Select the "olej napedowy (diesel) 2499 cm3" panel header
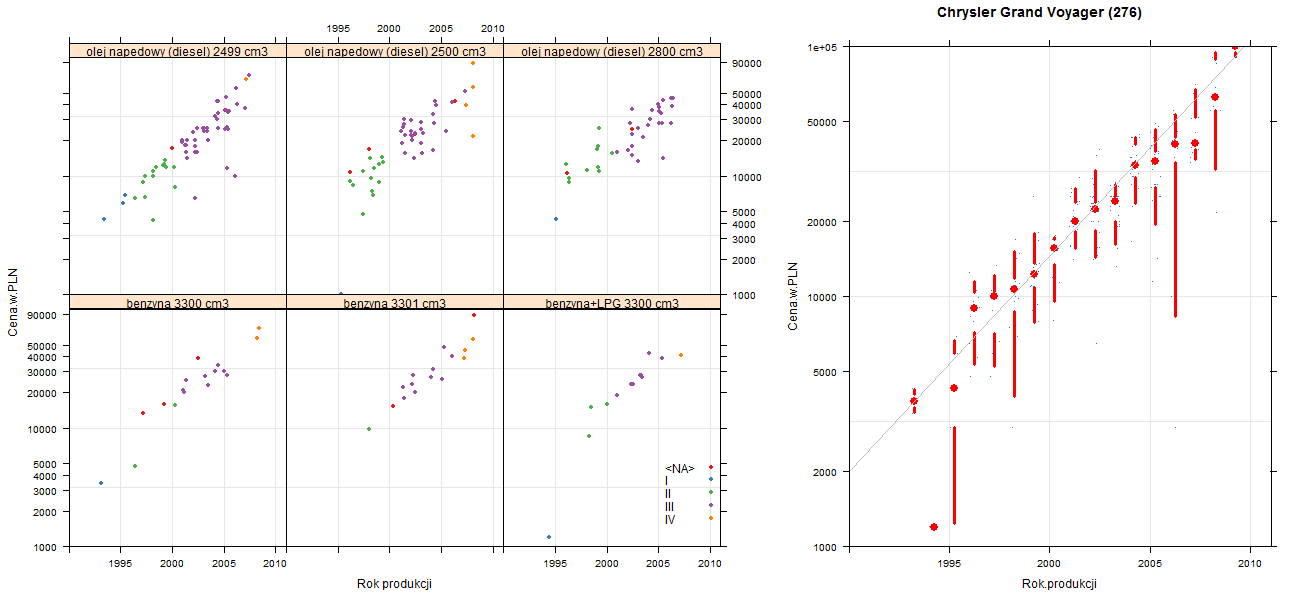The width and height of the screenshot is (1300, 600). coord(177,51)
